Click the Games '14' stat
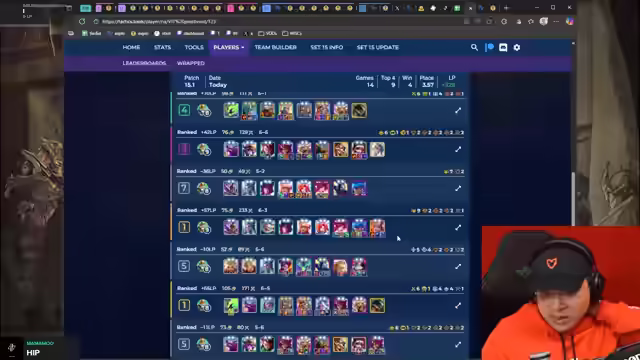This screenshot has height=360, width=640. [x=370, y=85]
